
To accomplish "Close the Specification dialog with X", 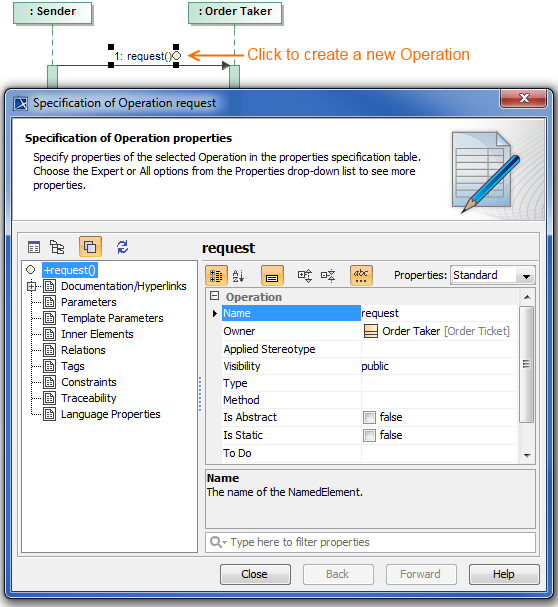I will click(x=524, y=98).
